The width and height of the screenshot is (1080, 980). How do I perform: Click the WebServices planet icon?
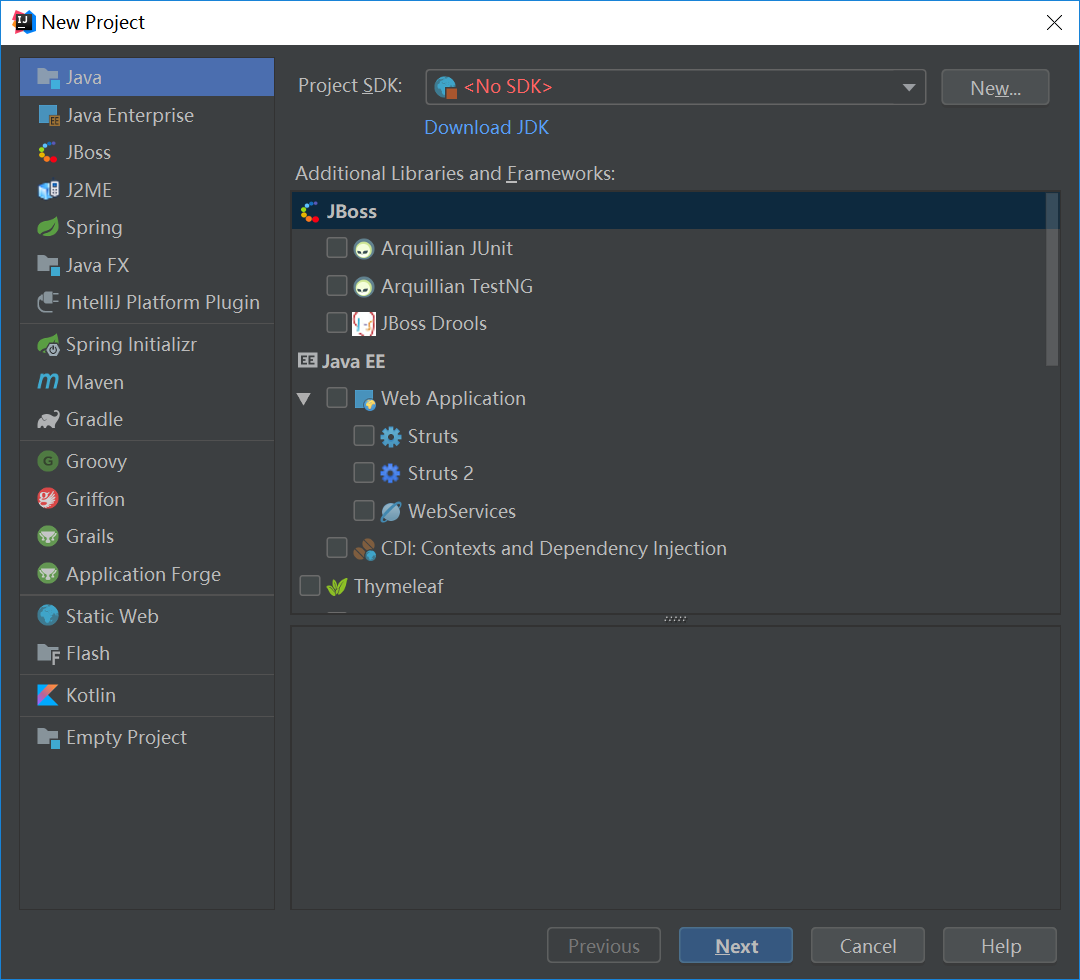pos(391,512)
